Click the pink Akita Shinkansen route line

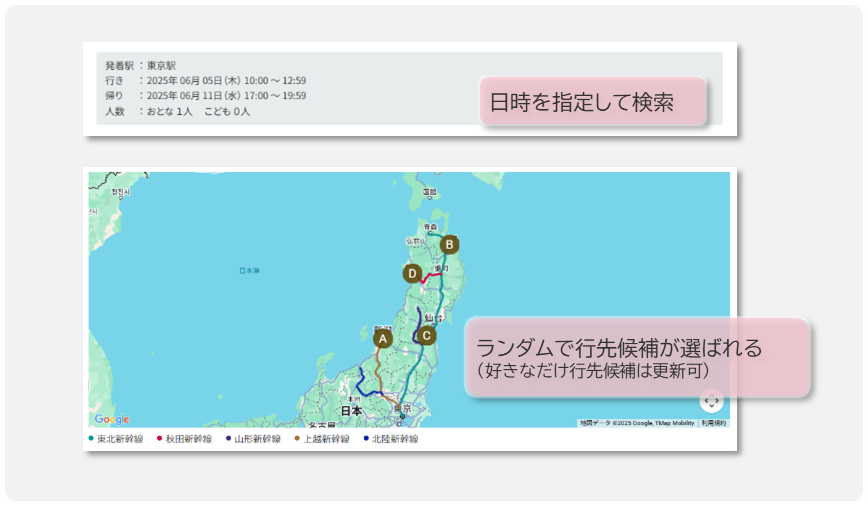[x=432, y=275]
